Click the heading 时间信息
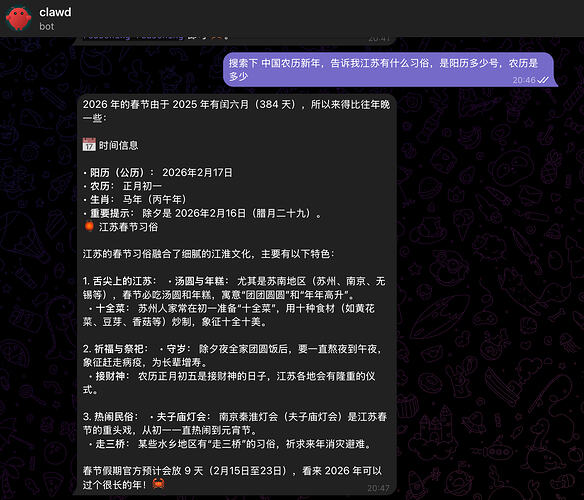The image size is (584, 500). pyautogui.click(x=118, y=145)
